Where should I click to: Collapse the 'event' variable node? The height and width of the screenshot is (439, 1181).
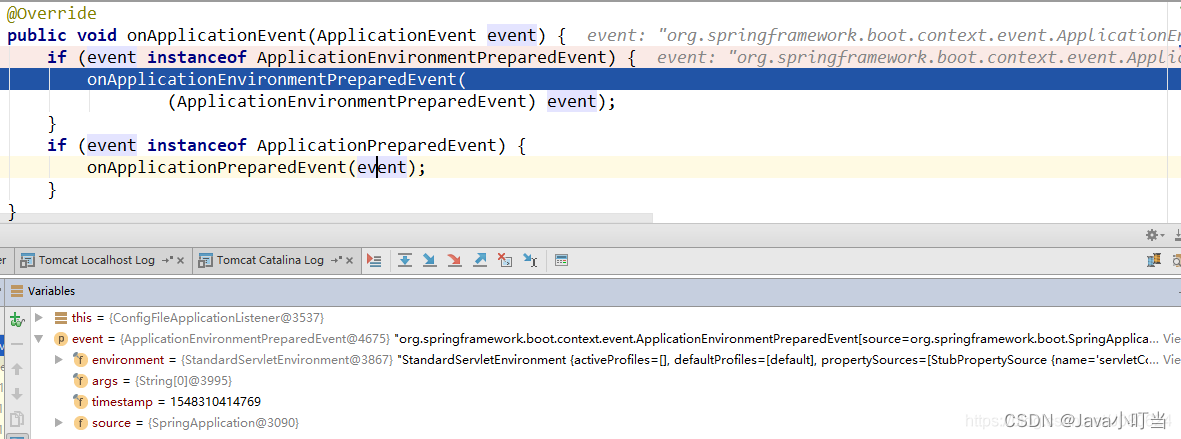tap(39, 339)
